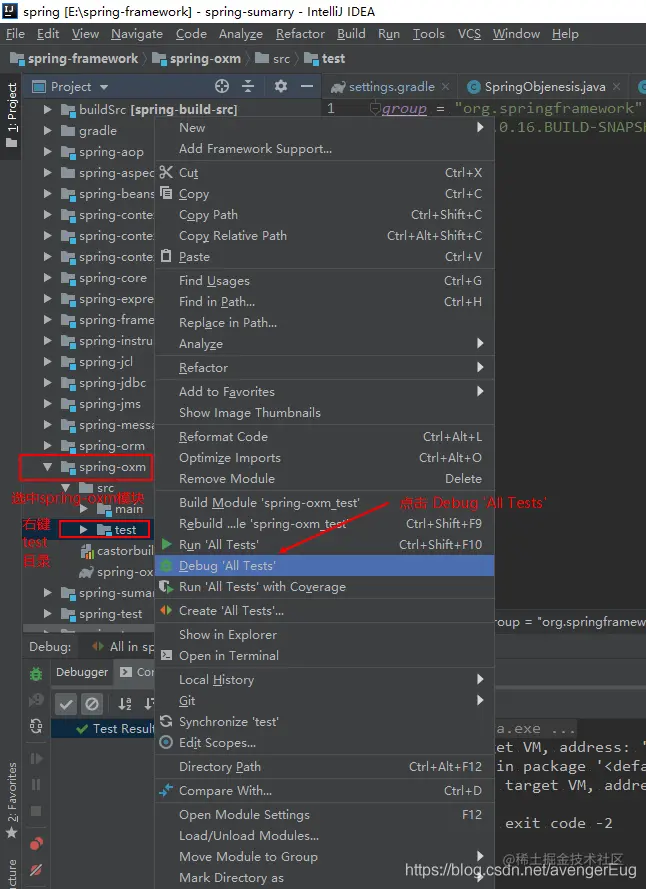Click the IntelliJ IDEA logo in title bar
The image size is (646, 889).
point(10,11)
